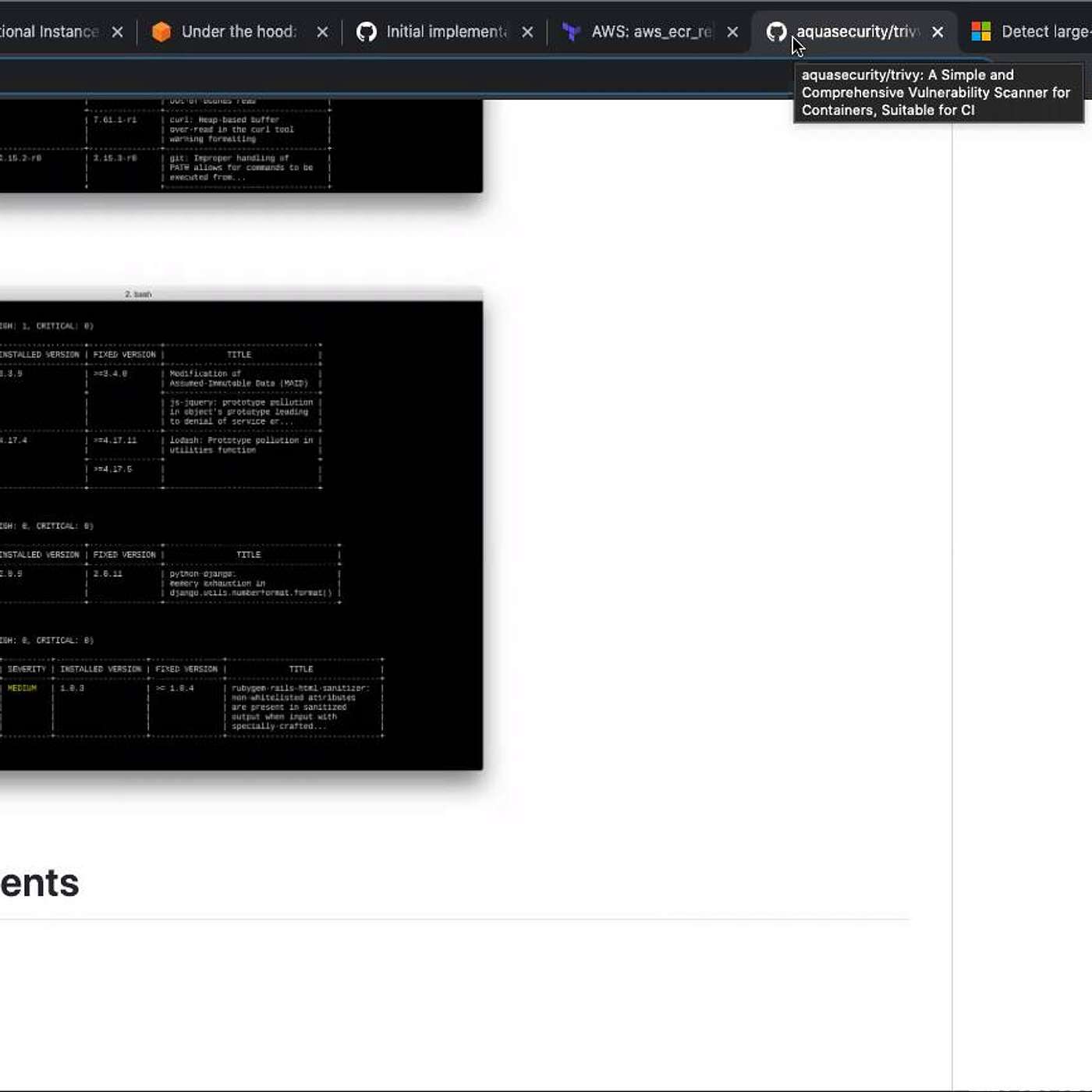Close the aquasecurity/trivy tab
The image size is (1092, 1092).
click(938, 32)
